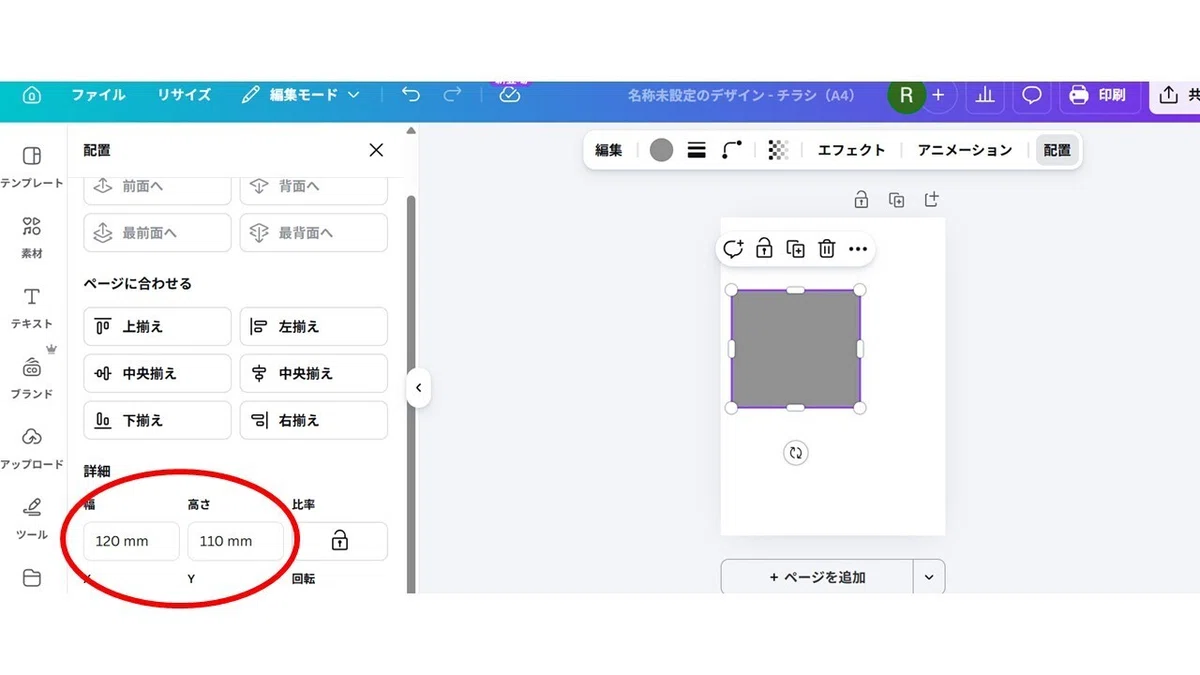The height and width of the screenshot is (675, 1200).
Task: Open the テンプレート sidebar panel
Action: 32,167
